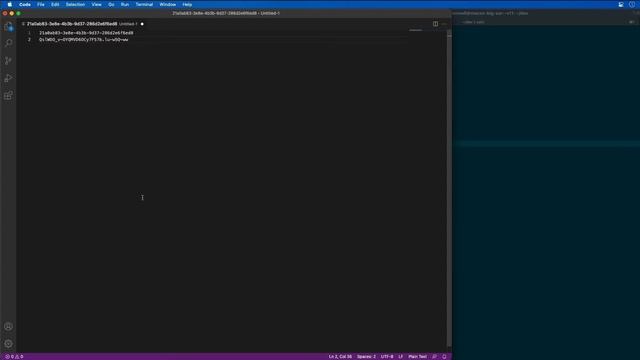Open the editor More Actions ellipsis
The width and height of the screenshot is (640, 360).
coord(444,24)
